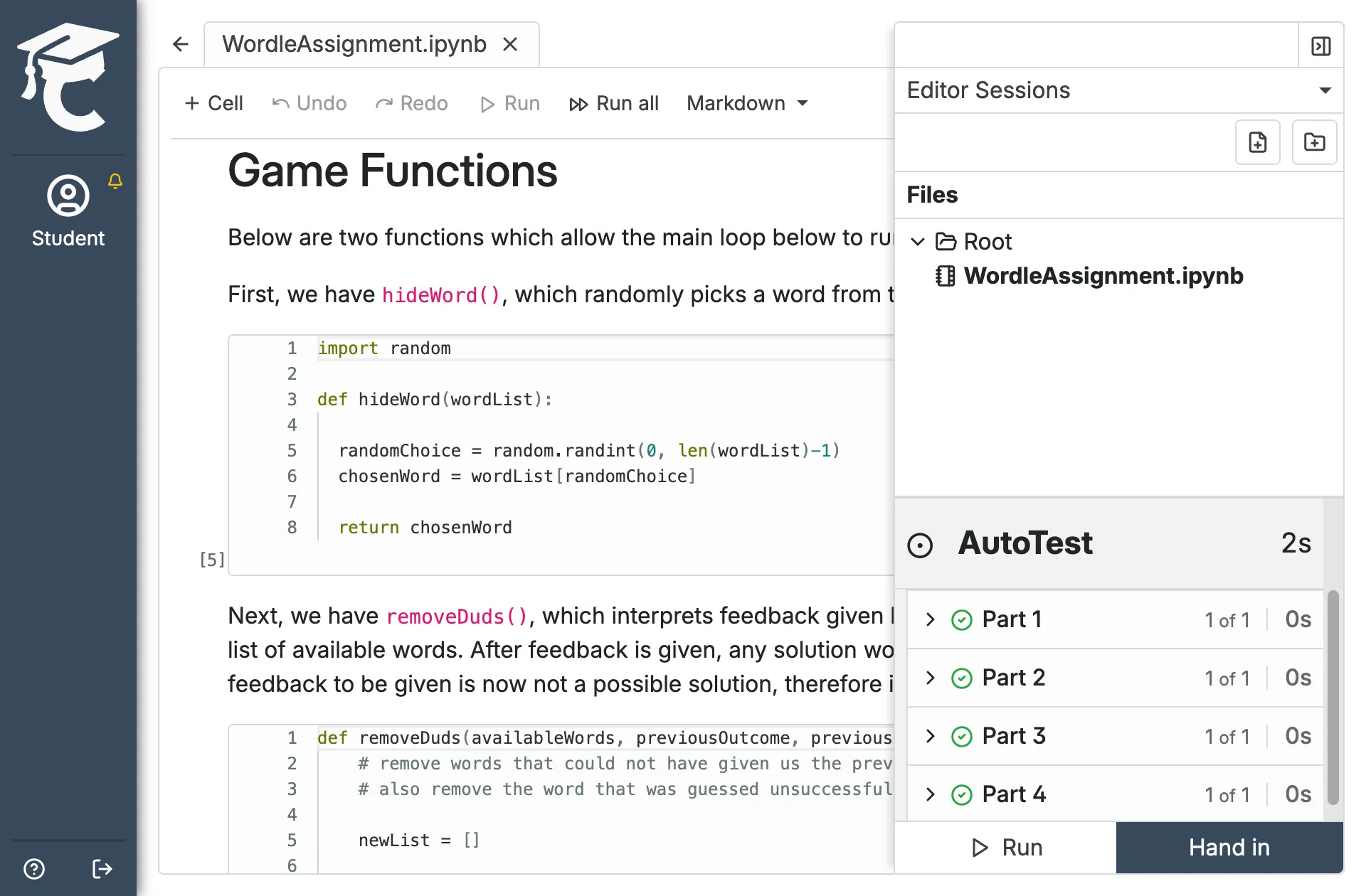This screenshot has height=896, width=1366.
Task: Open the notification bell
Action: (115, 181)
